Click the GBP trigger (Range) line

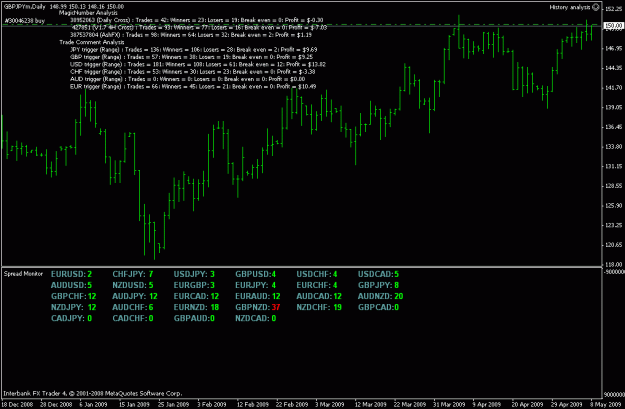pyautogui.click(x=191, y=57)
